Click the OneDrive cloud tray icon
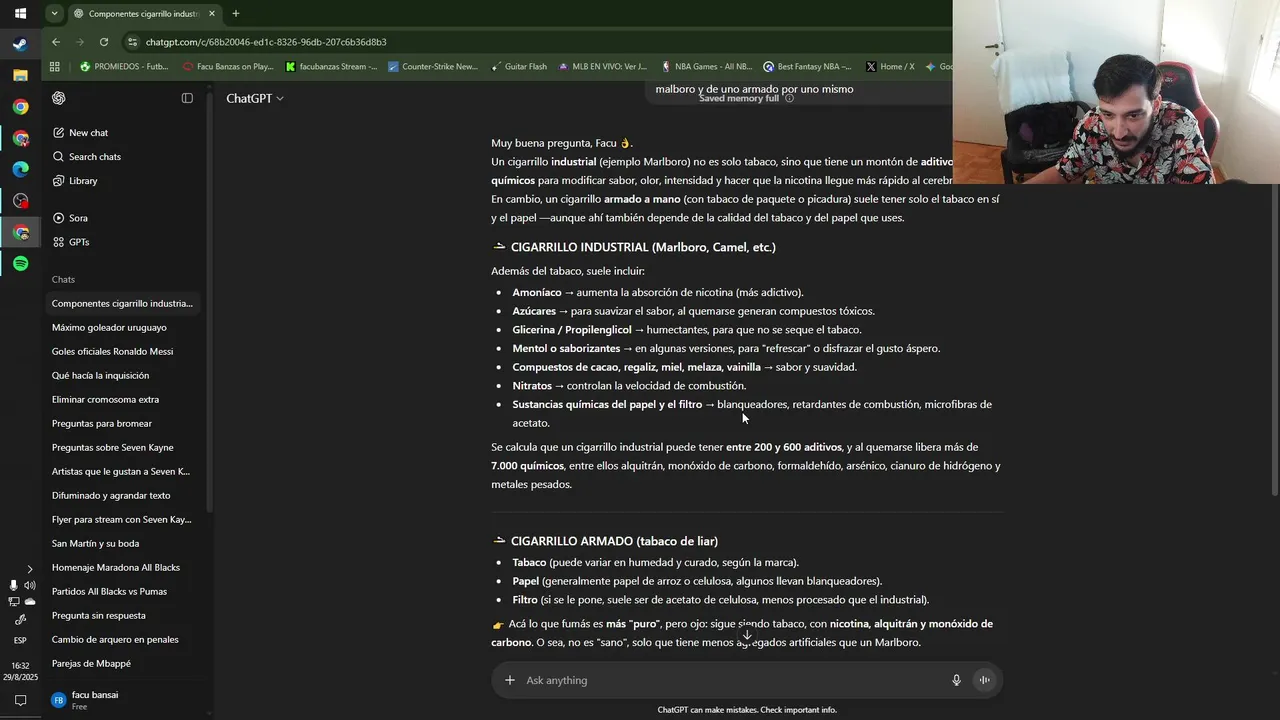Image resolution: width=1280 pixels, height=720 pixels. (30, 601)
